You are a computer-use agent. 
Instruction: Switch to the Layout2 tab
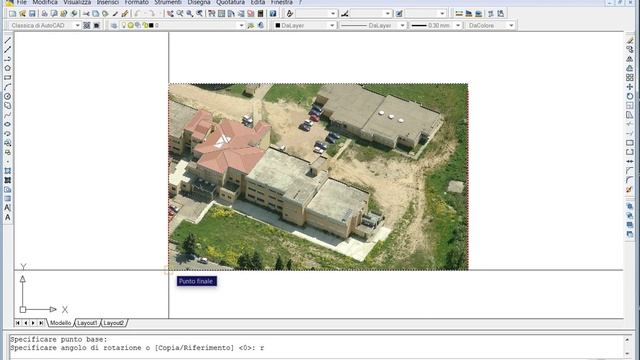(113, 323)
